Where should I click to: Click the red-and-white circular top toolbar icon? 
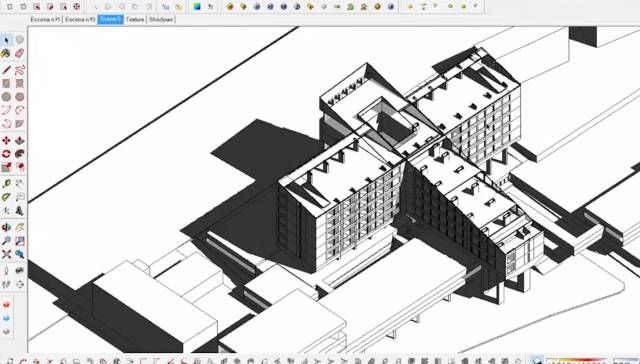(x=77, y=7)
